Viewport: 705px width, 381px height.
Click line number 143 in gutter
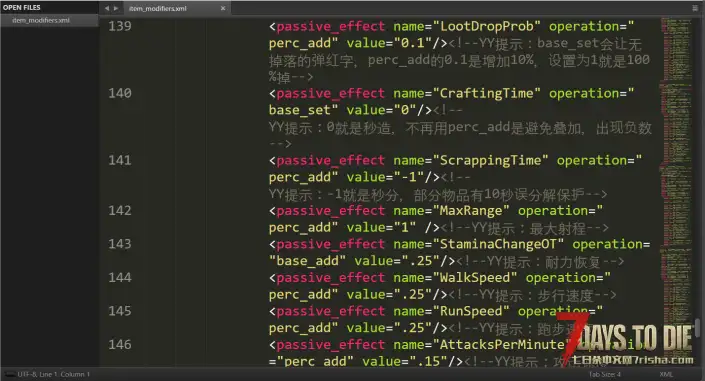click(120, 244)
